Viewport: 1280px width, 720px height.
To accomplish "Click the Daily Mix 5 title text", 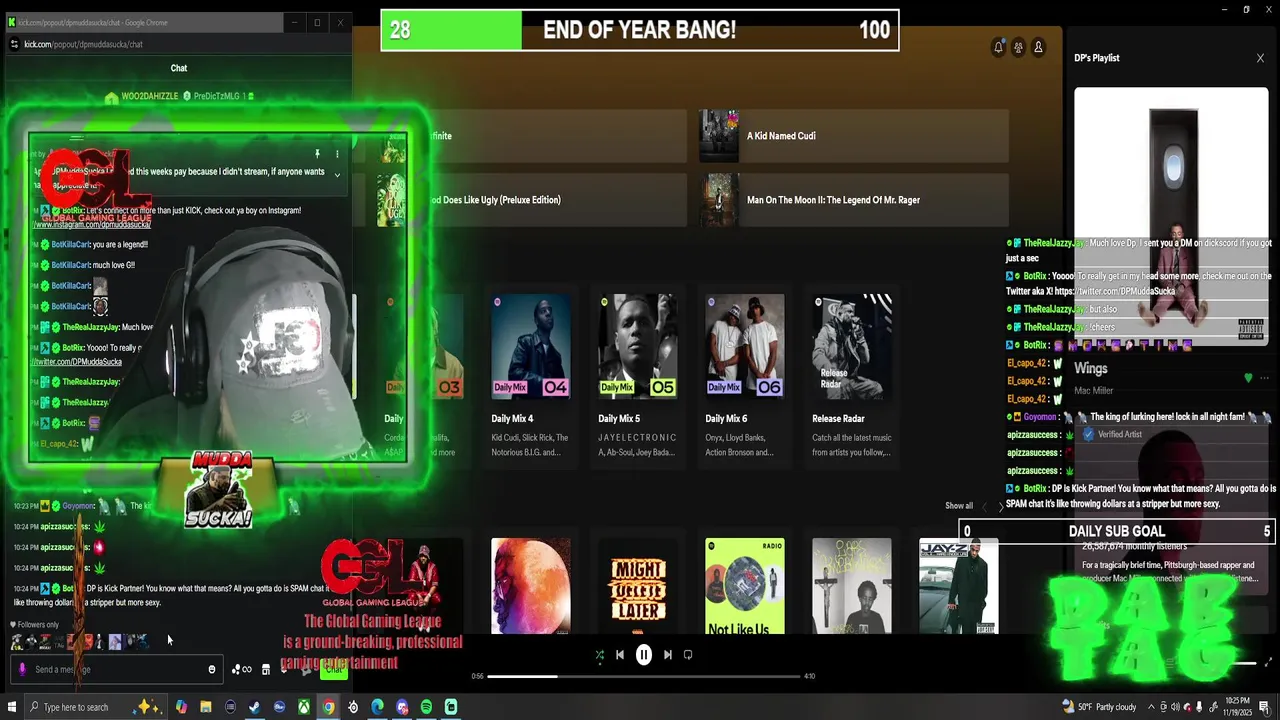I will pos(619,419).
